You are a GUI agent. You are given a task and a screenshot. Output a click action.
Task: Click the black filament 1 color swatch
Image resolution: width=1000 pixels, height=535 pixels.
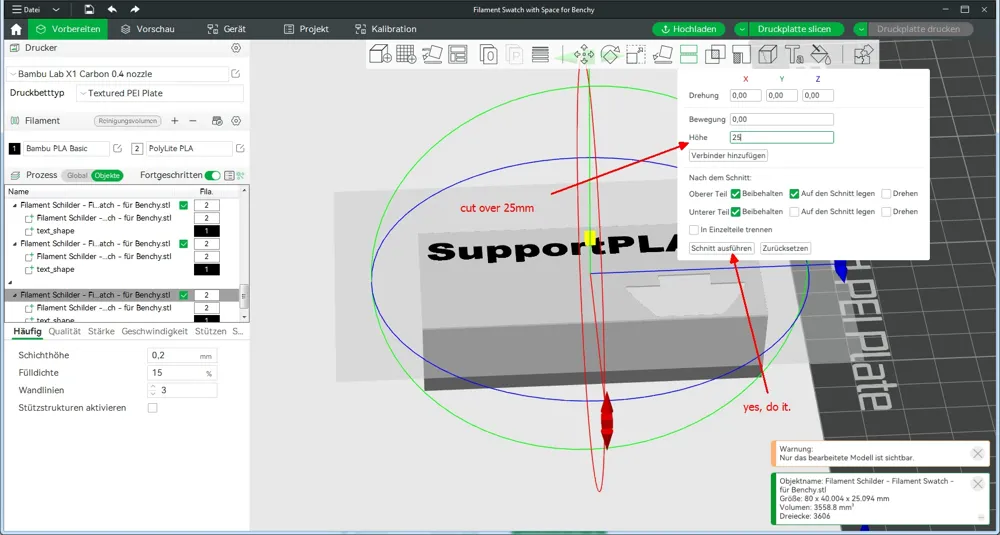coord(14,149)
